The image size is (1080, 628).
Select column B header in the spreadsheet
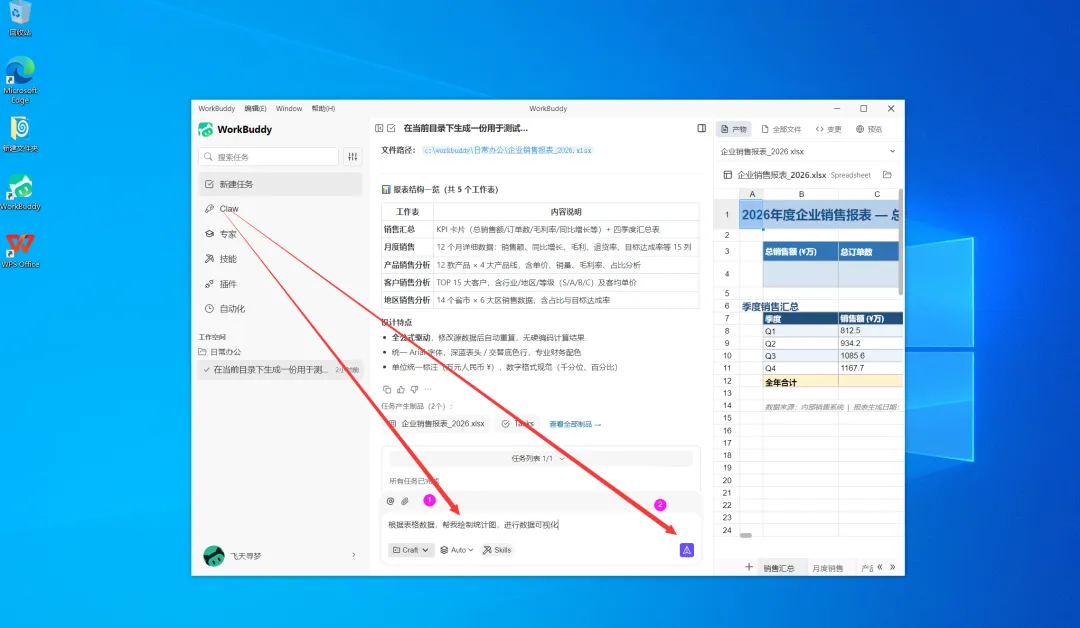coord(800,194)
